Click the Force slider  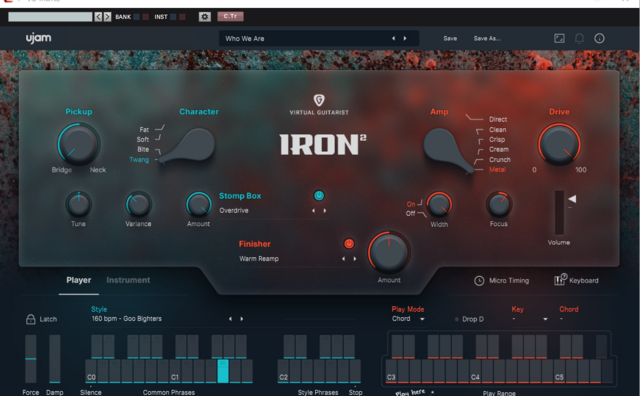(x=31, y=359)
